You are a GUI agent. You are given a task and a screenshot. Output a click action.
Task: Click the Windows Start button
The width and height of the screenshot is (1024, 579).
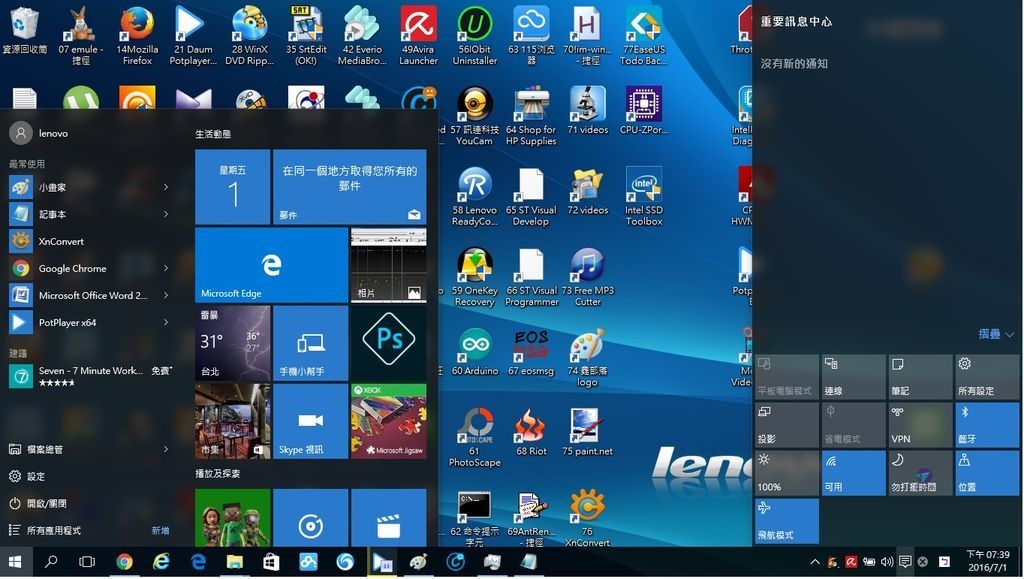click(x=15, y=562)
